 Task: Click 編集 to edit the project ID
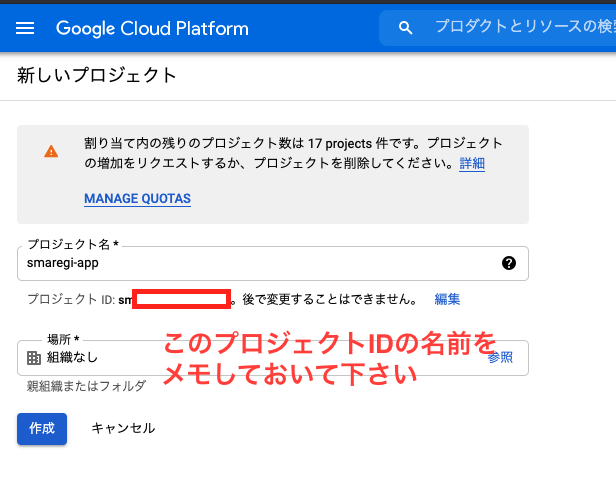point(447,299)
